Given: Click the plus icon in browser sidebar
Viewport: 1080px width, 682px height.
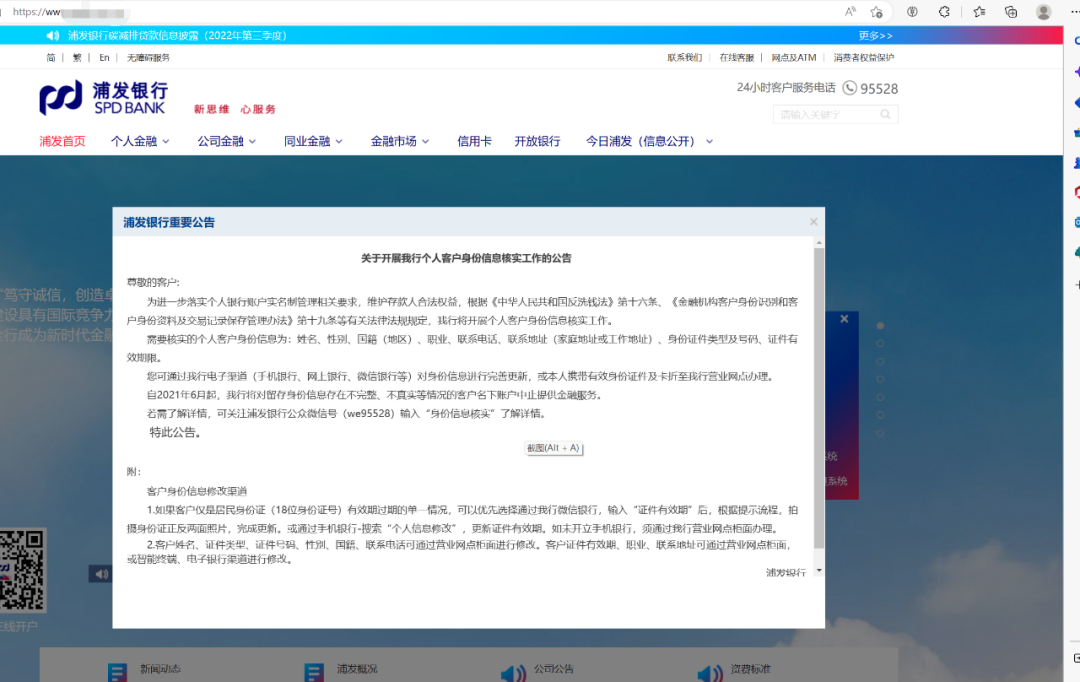Looking at the screenshot, I should point(1077,285).
